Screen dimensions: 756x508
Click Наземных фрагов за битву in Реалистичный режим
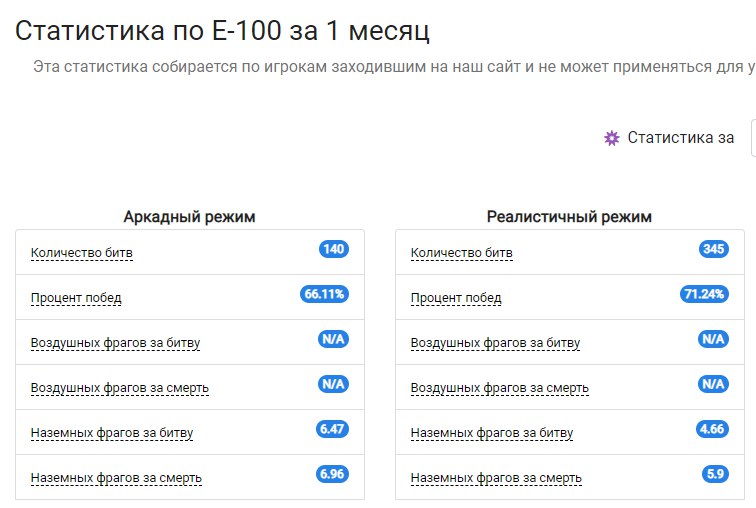[x=492, y=433]
